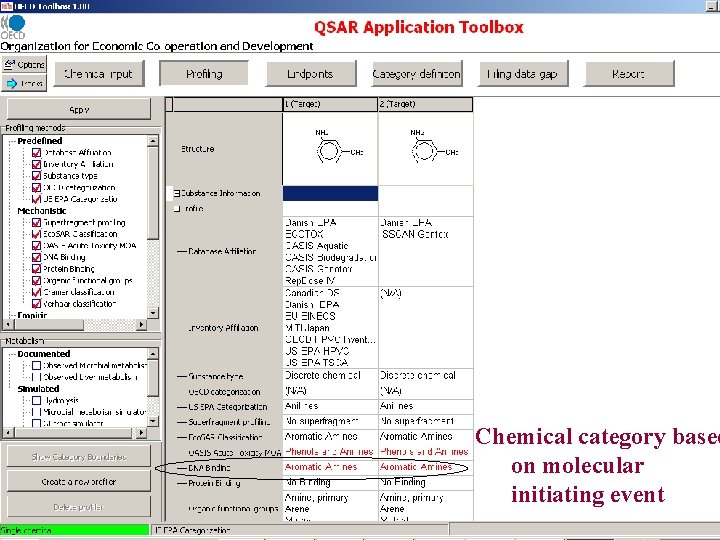
Task: Click highlighted Substance Information cell
Action: [330, 193]
